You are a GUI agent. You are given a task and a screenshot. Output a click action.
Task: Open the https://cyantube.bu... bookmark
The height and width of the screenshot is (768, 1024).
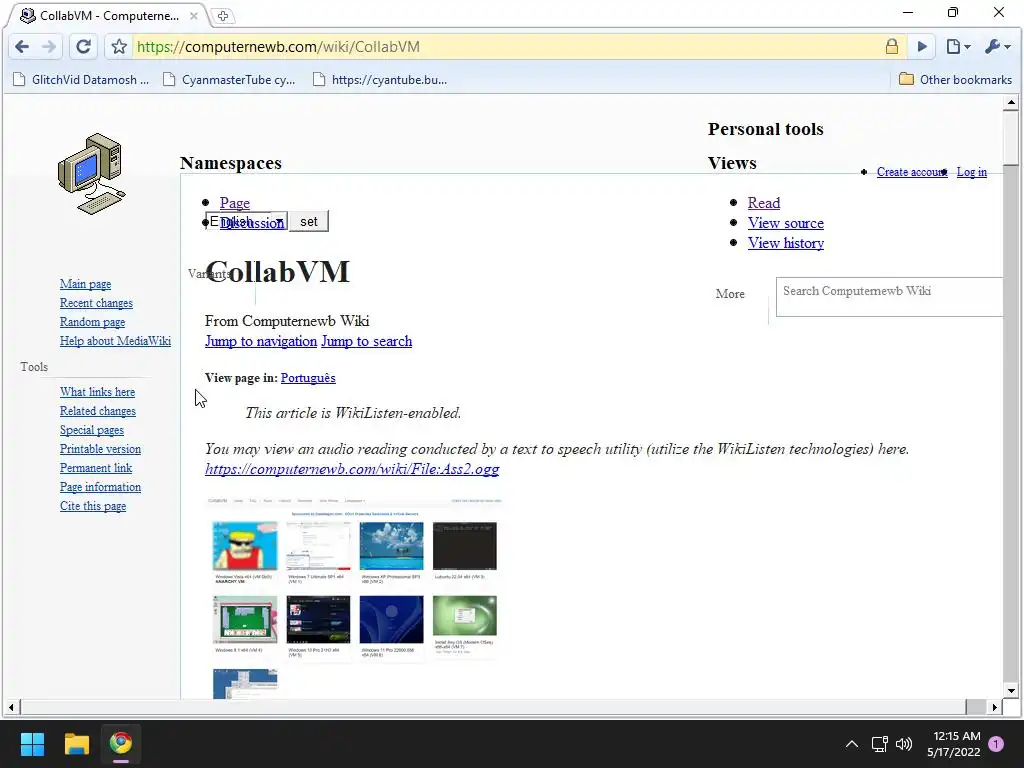coord(380,80)
